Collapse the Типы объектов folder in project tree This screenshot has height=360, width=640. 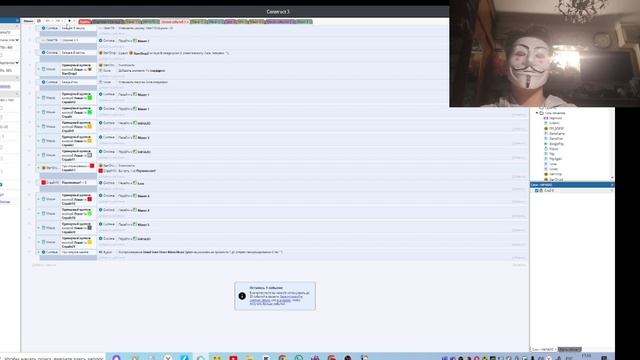[x=537, y=113]
